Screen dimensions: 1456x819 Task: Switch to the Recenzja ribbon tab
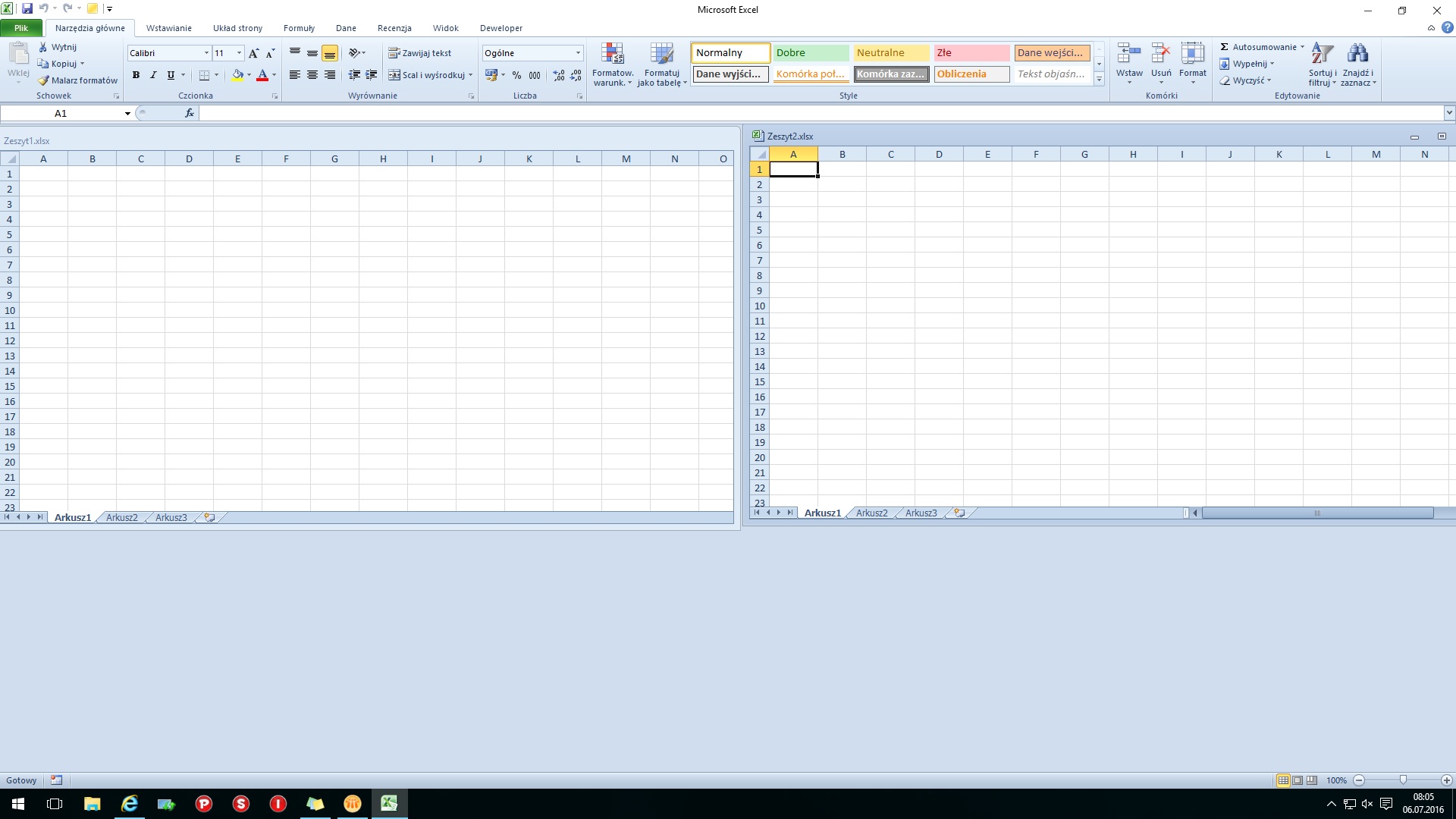pos(394,28)
